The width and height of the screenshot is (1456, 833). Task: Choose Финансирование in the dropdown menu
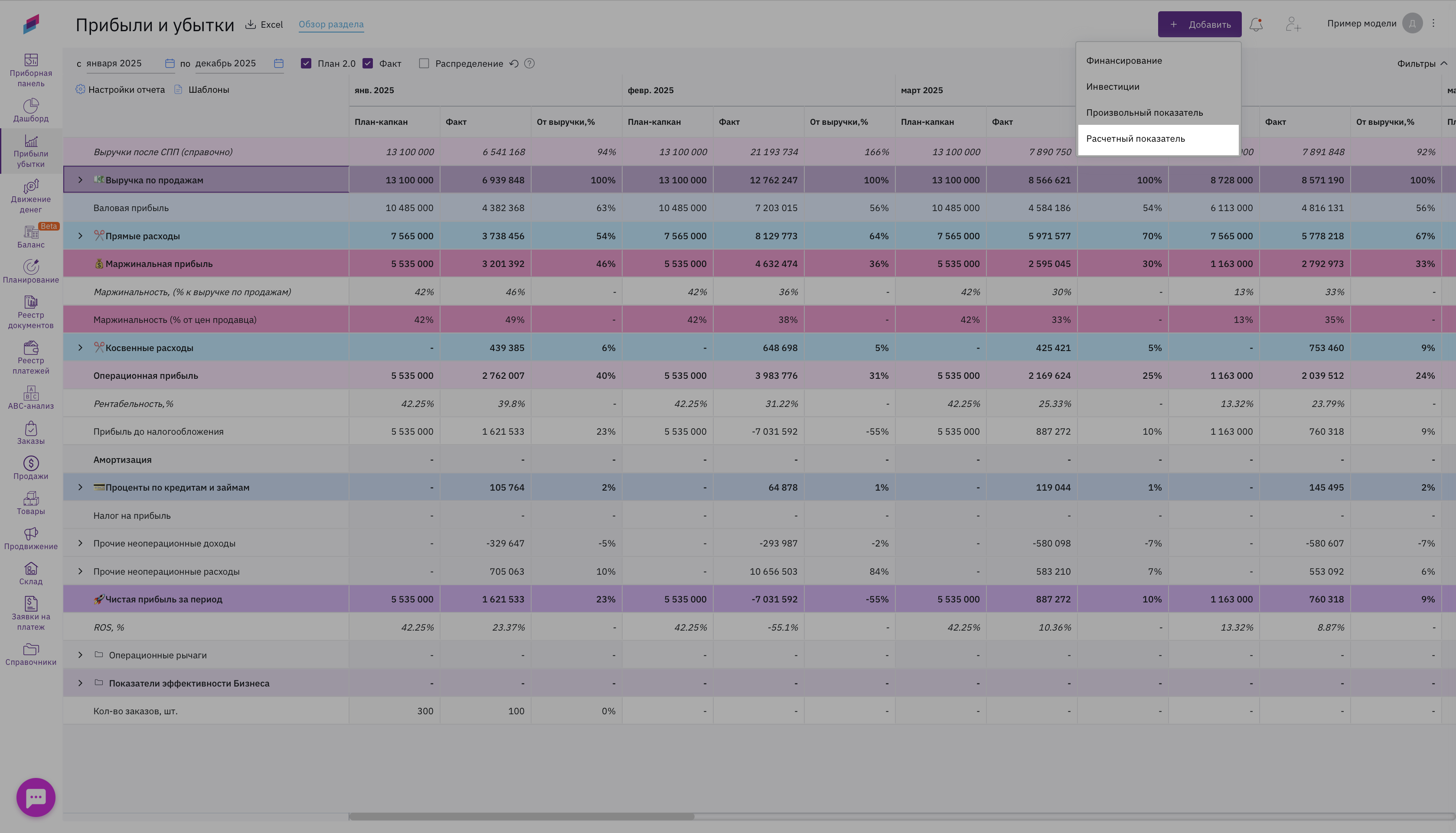coord(1124,61)
